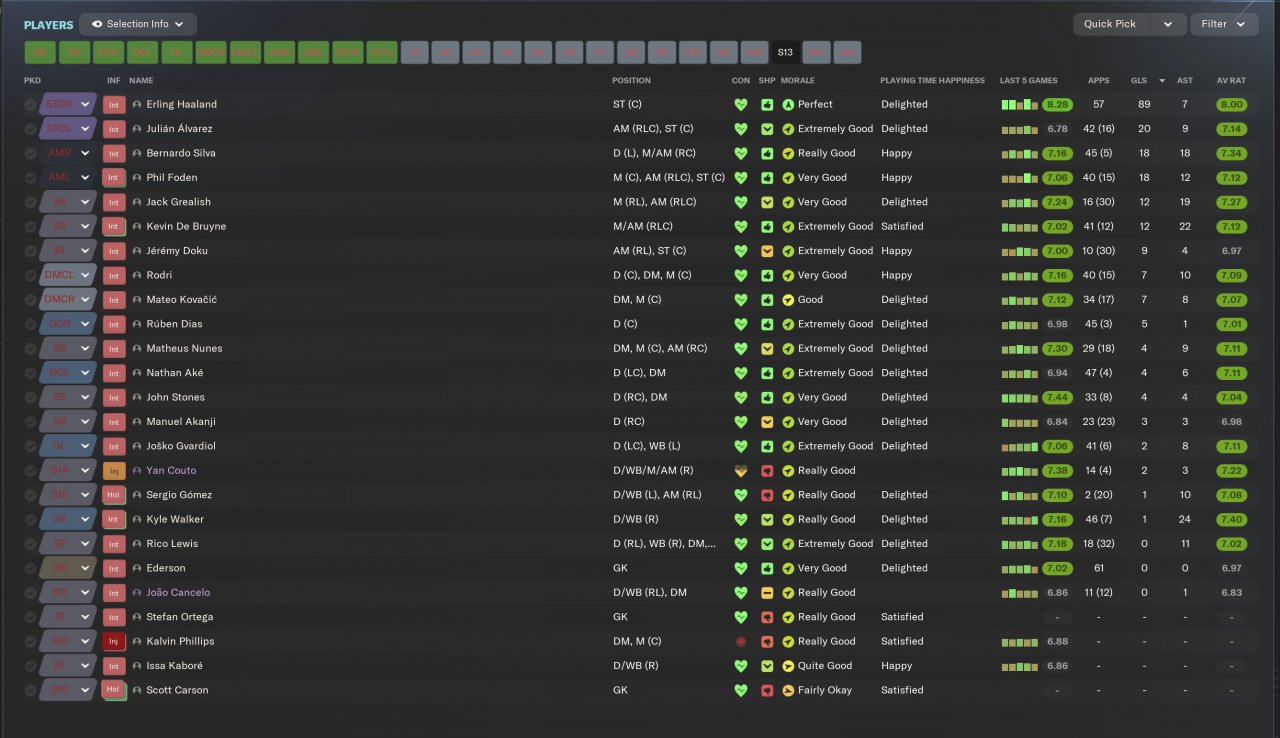1280x738 pixels.
Task: Click the yellow sharpness icon for Jérémy Doku
Action: pyautogui.click(x=767, y=251)
